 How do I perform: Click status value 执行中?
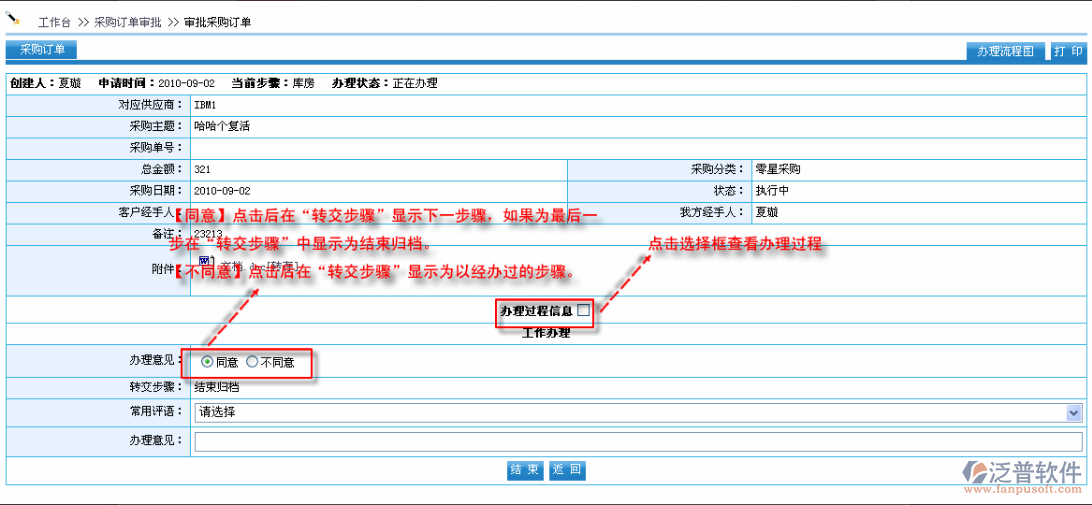pyautogui.click(x=772, y=190)
